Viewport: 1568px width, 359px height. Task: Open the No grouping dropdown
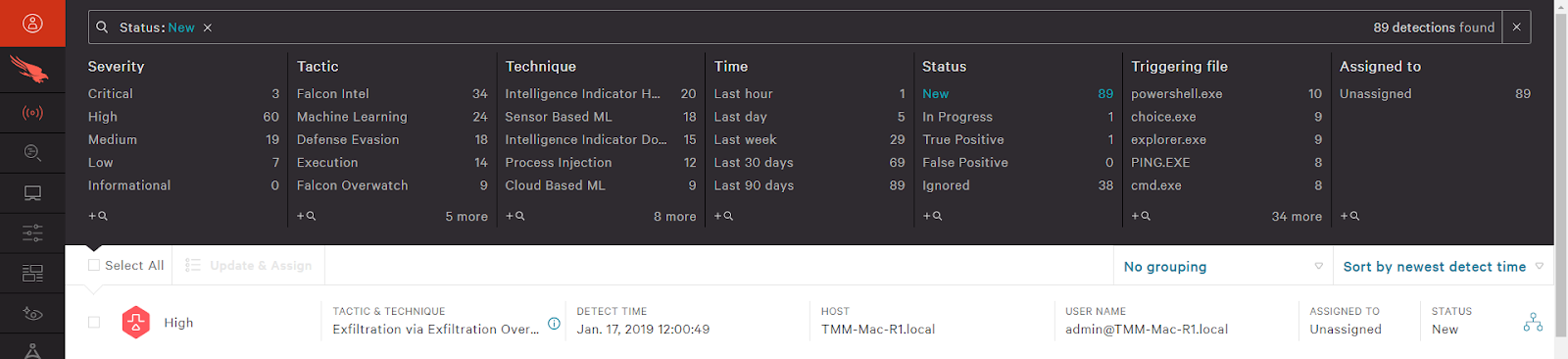pos(1223,267)
